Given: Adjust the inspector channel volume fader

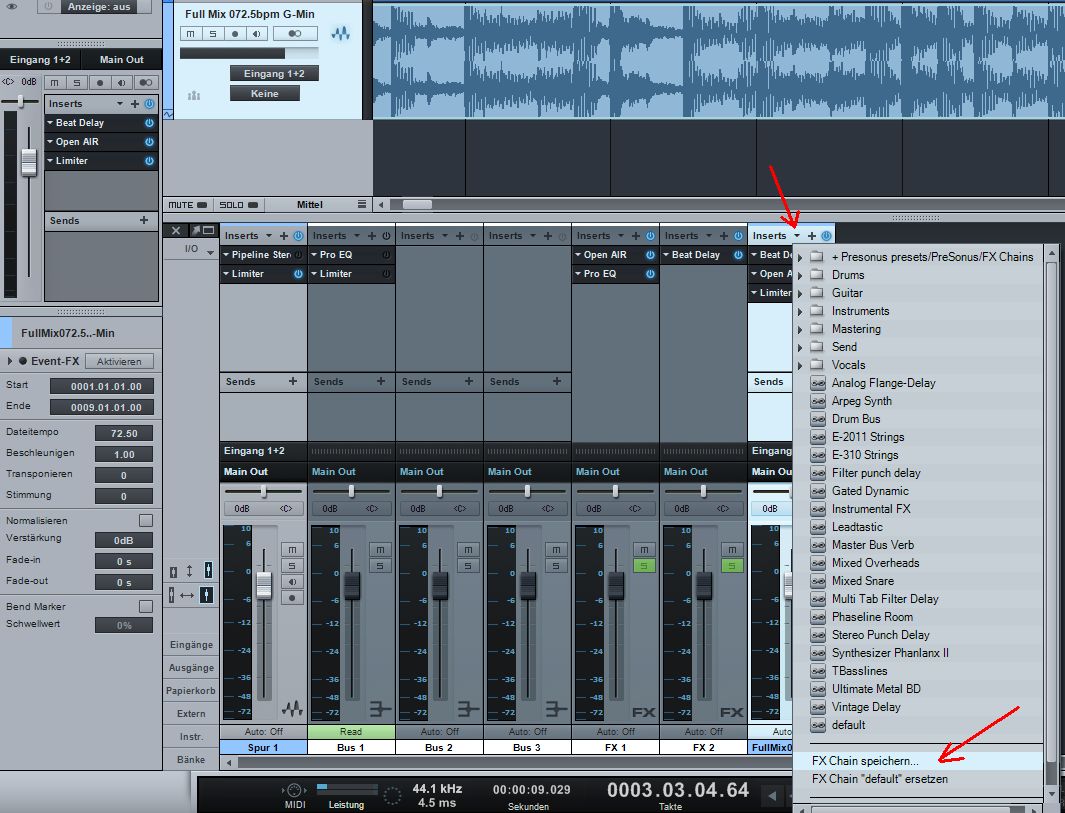Looking at the screenshot, I should coord(29,162).
